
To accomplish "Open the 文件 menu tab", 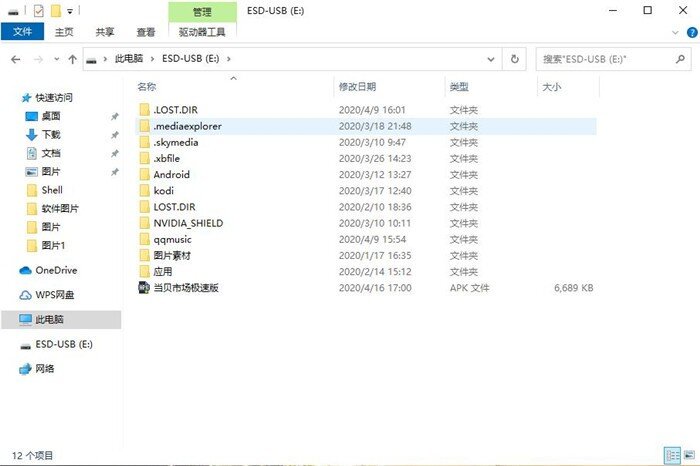I will (x=22, y=32).
